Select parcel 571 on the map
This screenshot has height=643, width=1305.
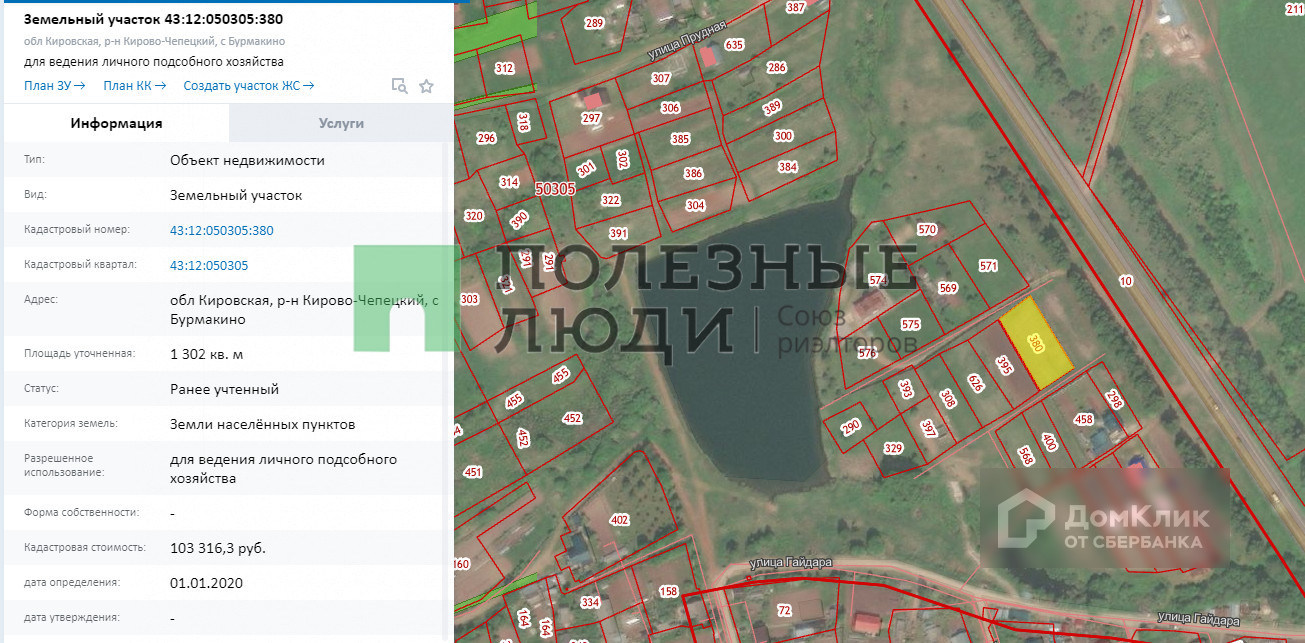tap(988, 266)
